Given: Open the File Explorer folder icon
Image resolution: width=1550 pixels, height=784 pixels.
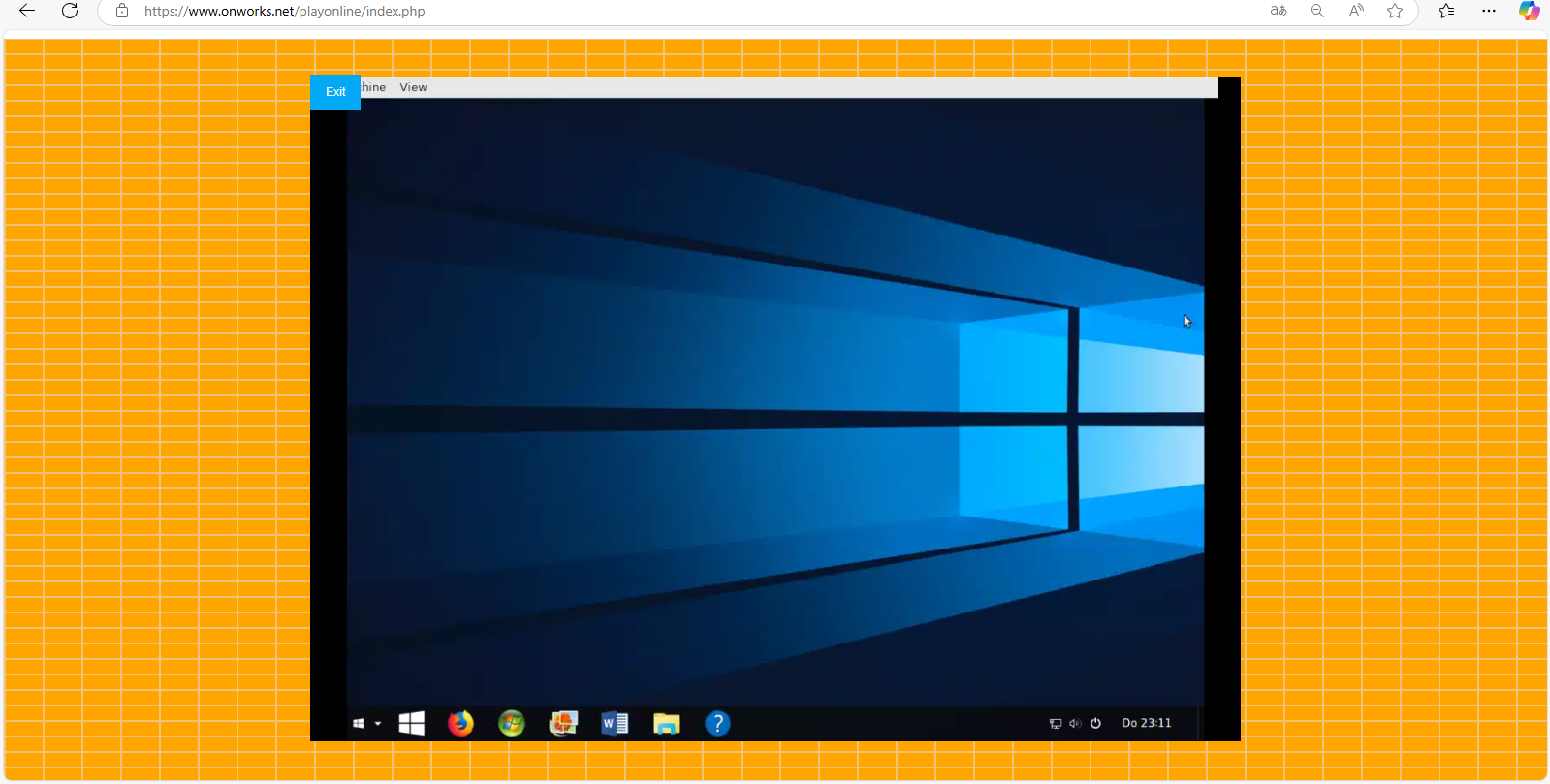Looking at the screenshot, I should tap(666, 723).
